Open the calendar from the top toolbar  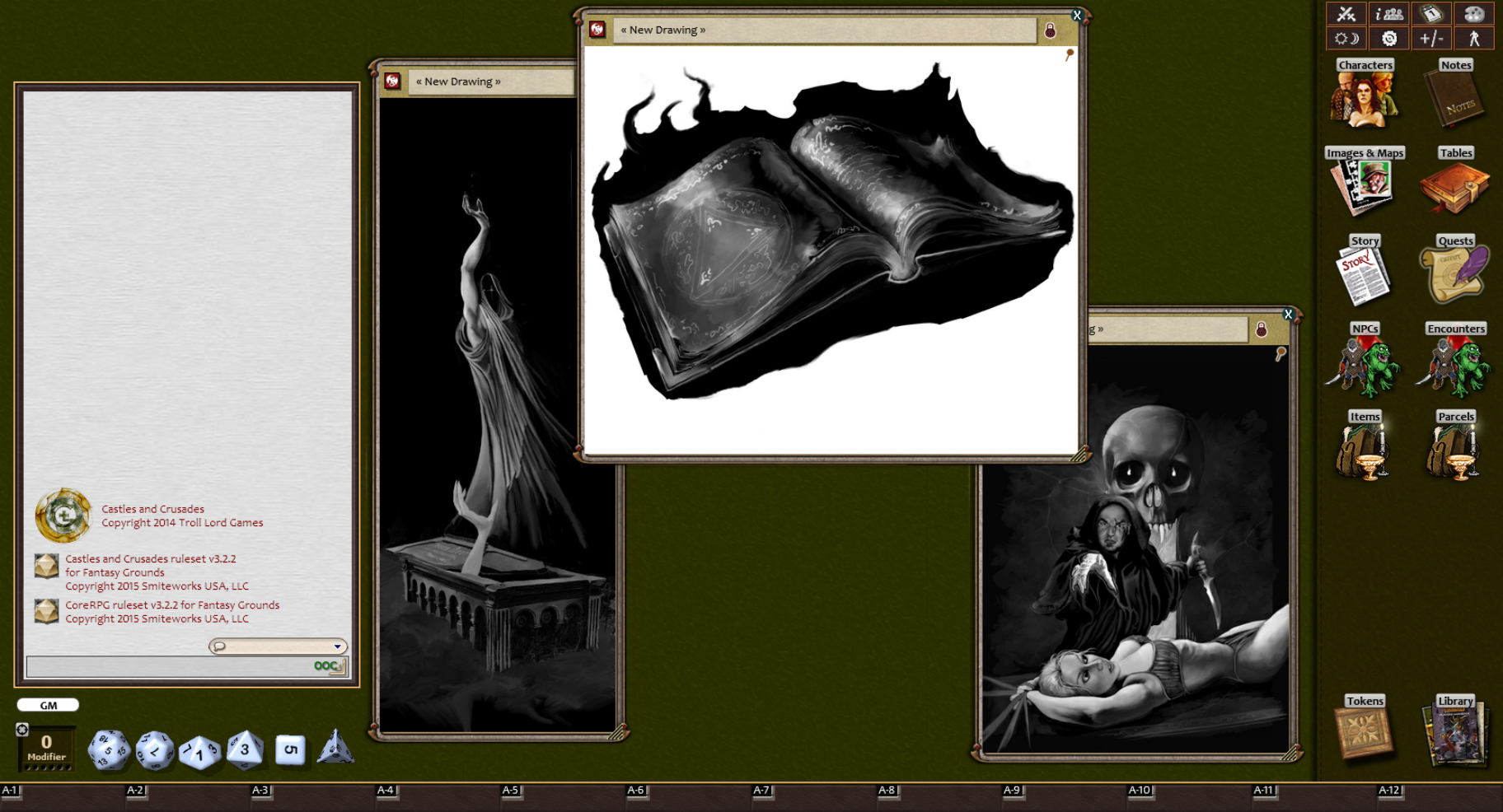(1431, 14)
